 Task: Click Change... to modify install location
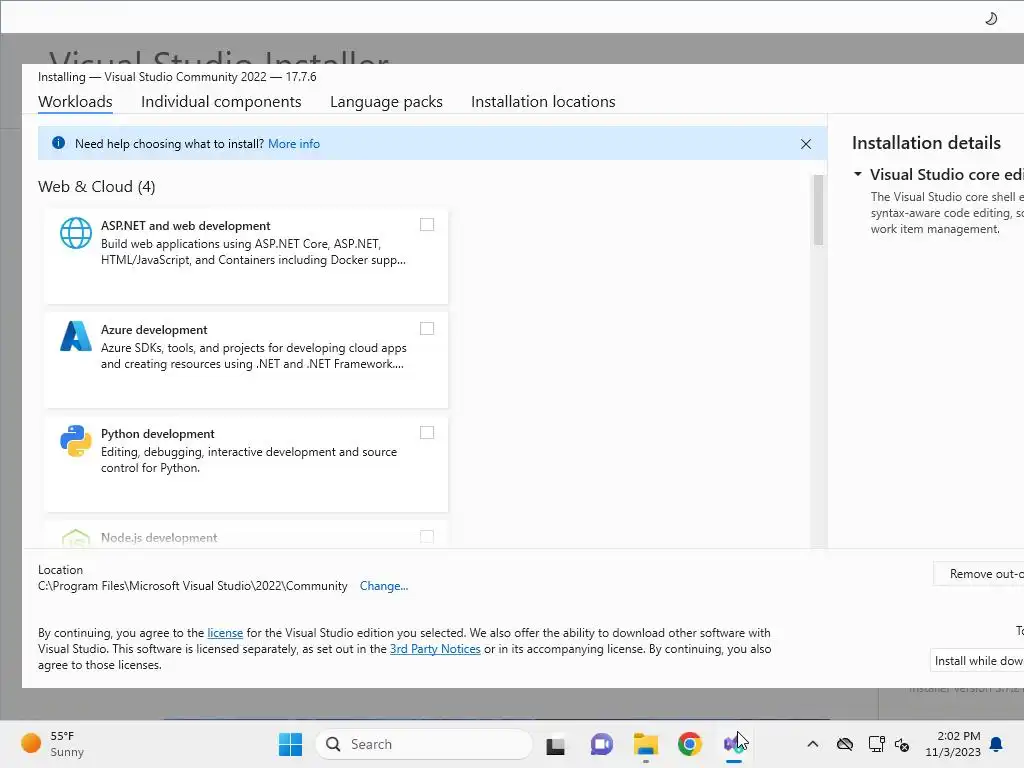click(384, 586)
